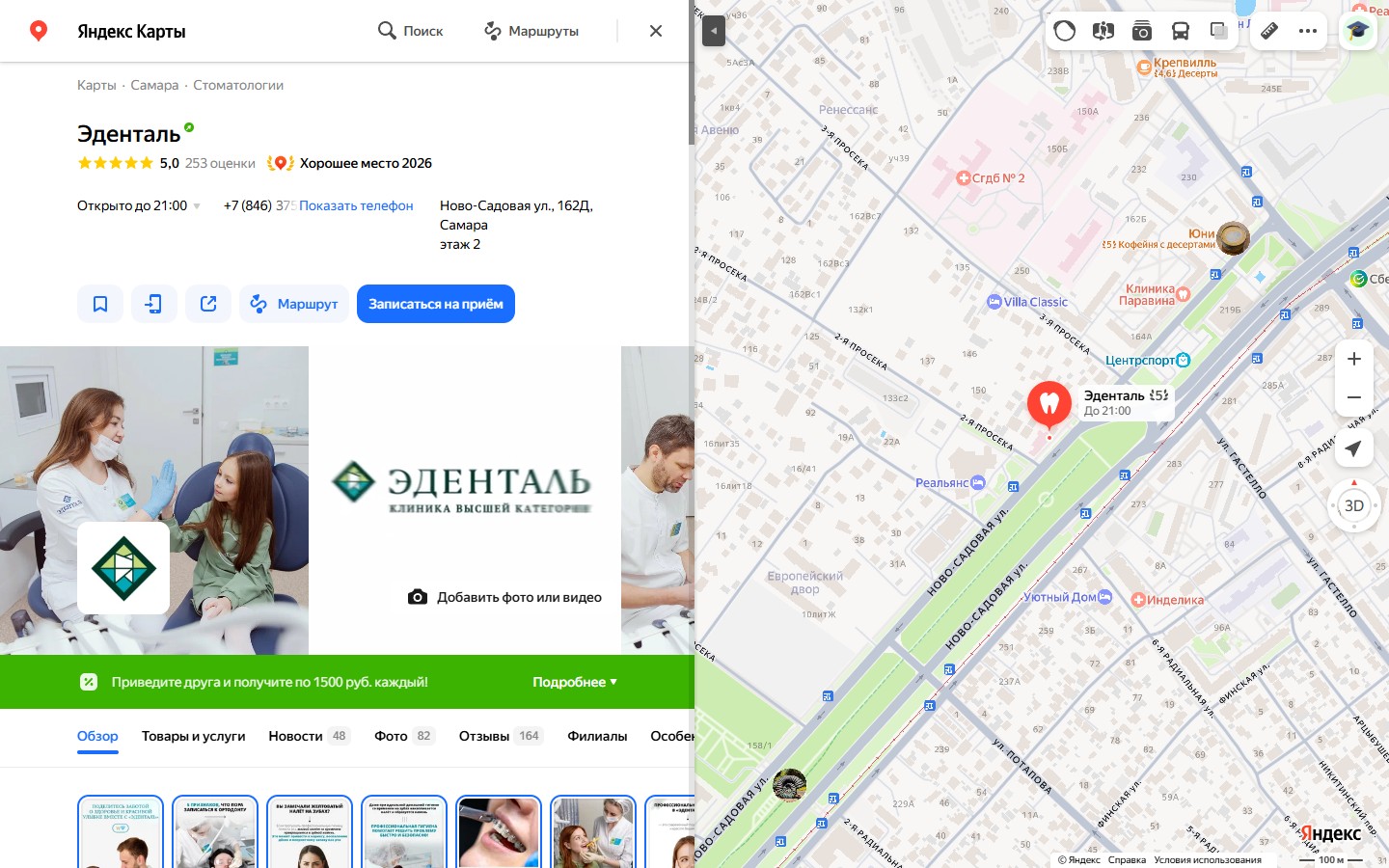Viewport: 1389px width, 868px height.
Task: Open Условия использования link
Action: pos(1208,859)
